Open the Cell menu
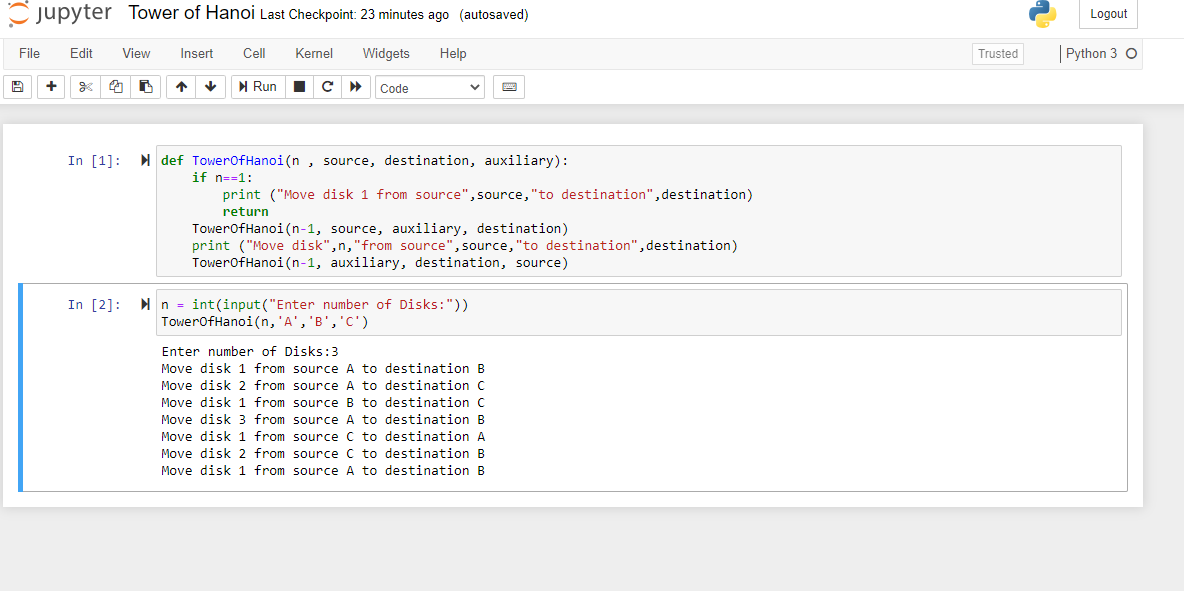Image resolution: width=1184 pixels, height=591 pixels. point(254,54)
